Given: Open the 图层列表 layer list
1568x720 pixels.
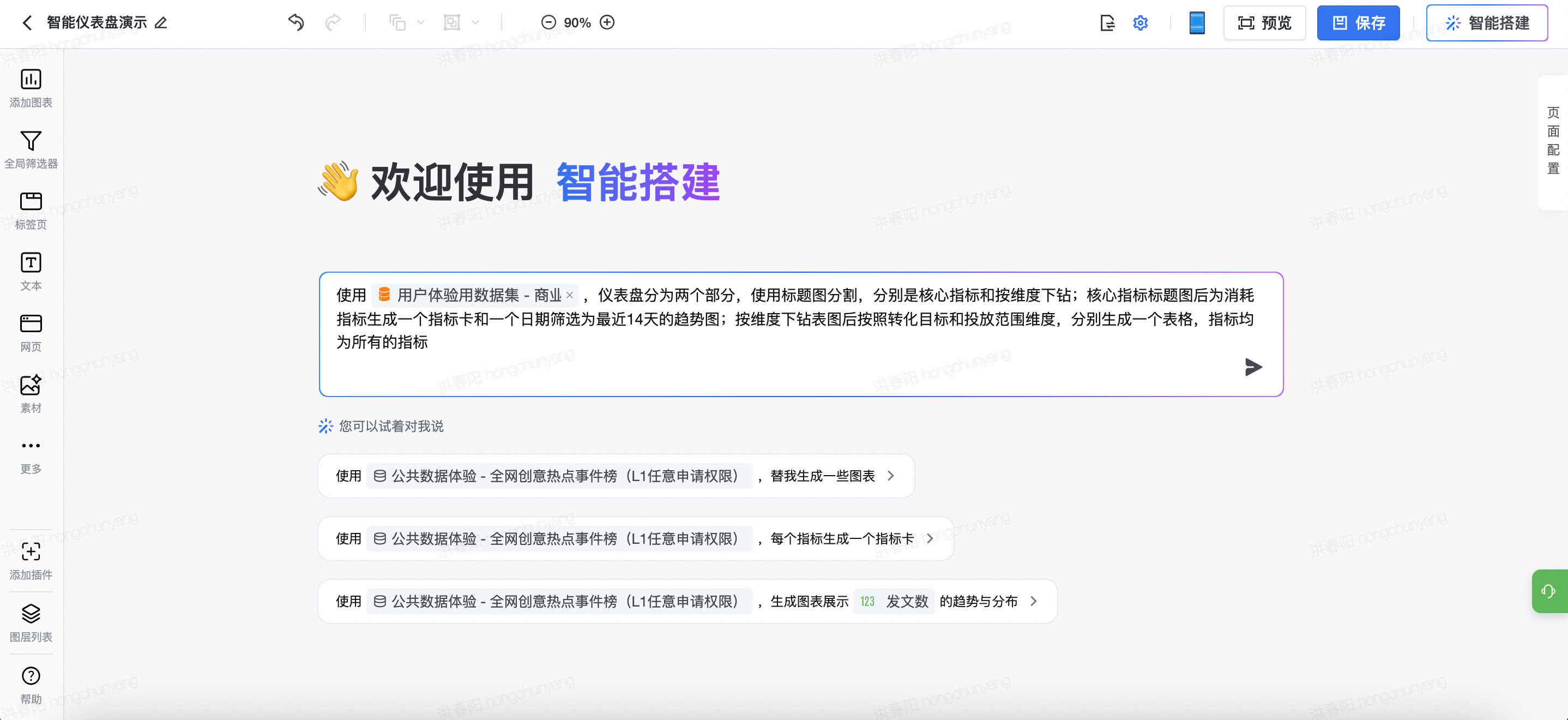Looking at the screenshot, I should (31, 614).
